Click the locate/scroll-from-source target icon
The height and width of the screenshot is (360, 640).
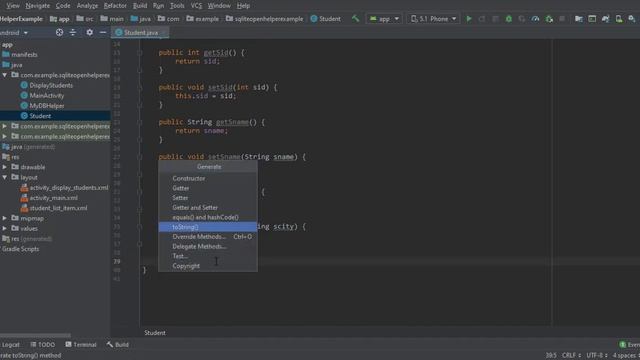pyautogui.click(x=59, y=32)
